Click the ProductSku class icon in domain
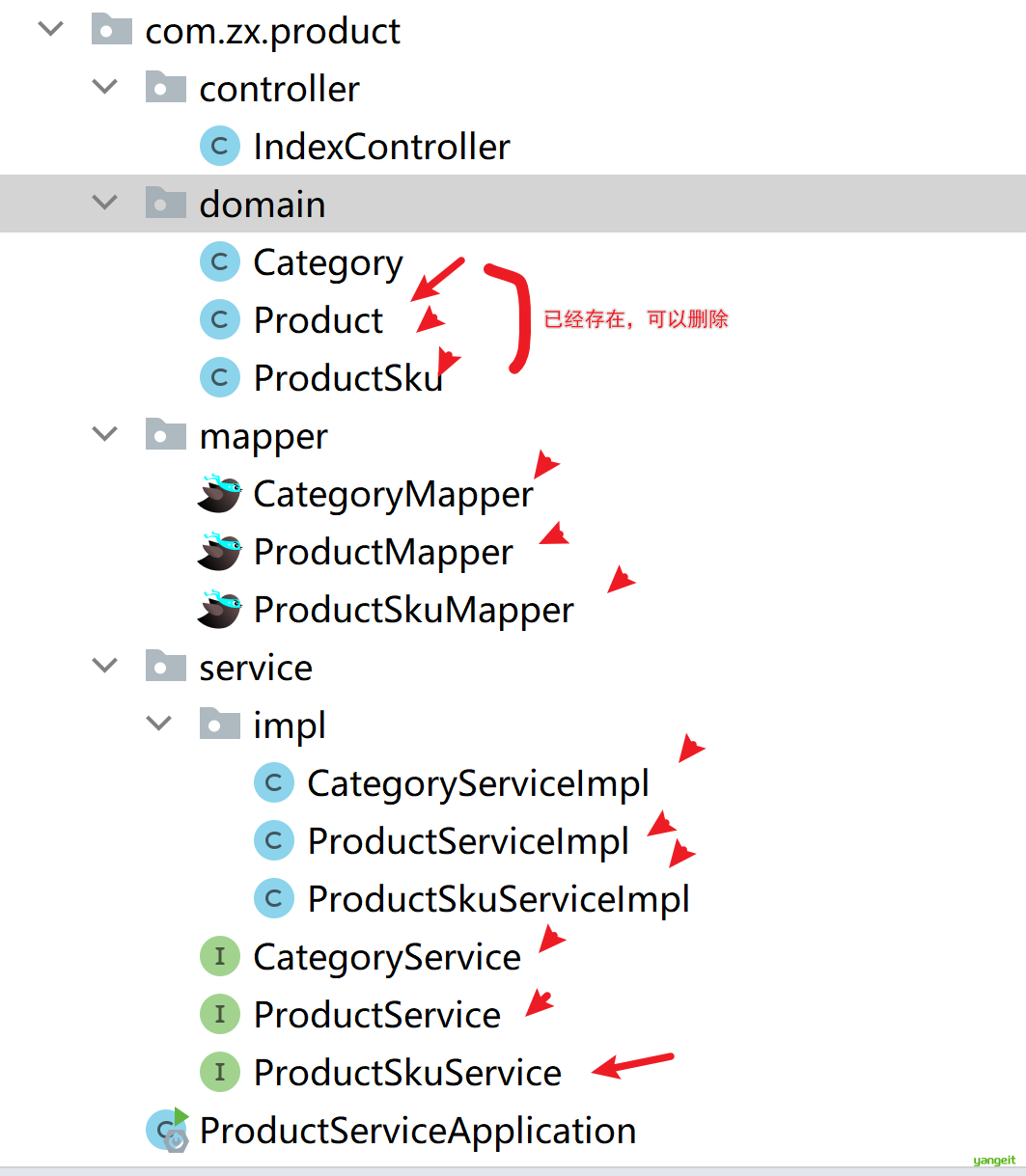Screen dimensions: 1026x1176 coord(219,377)
